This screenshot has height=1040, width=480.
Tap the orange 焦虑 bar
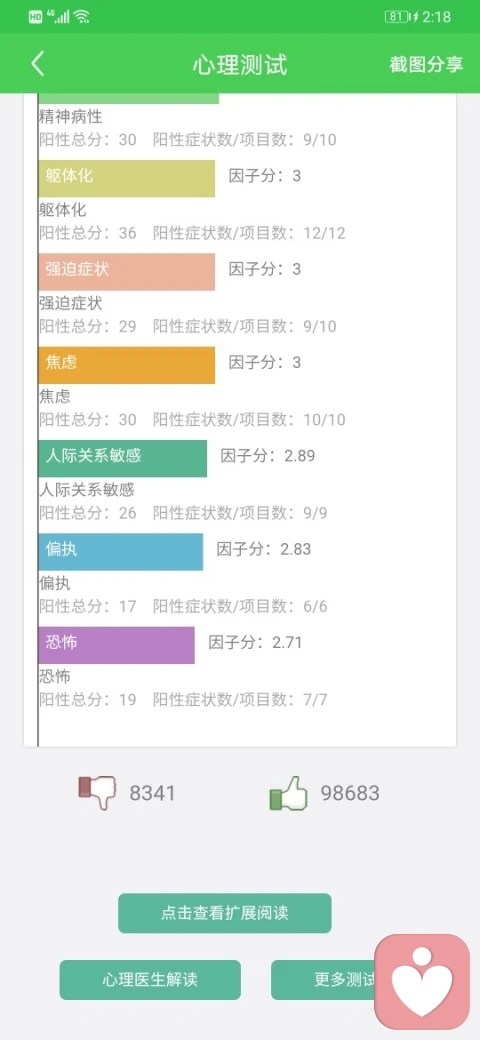[127, 365]
